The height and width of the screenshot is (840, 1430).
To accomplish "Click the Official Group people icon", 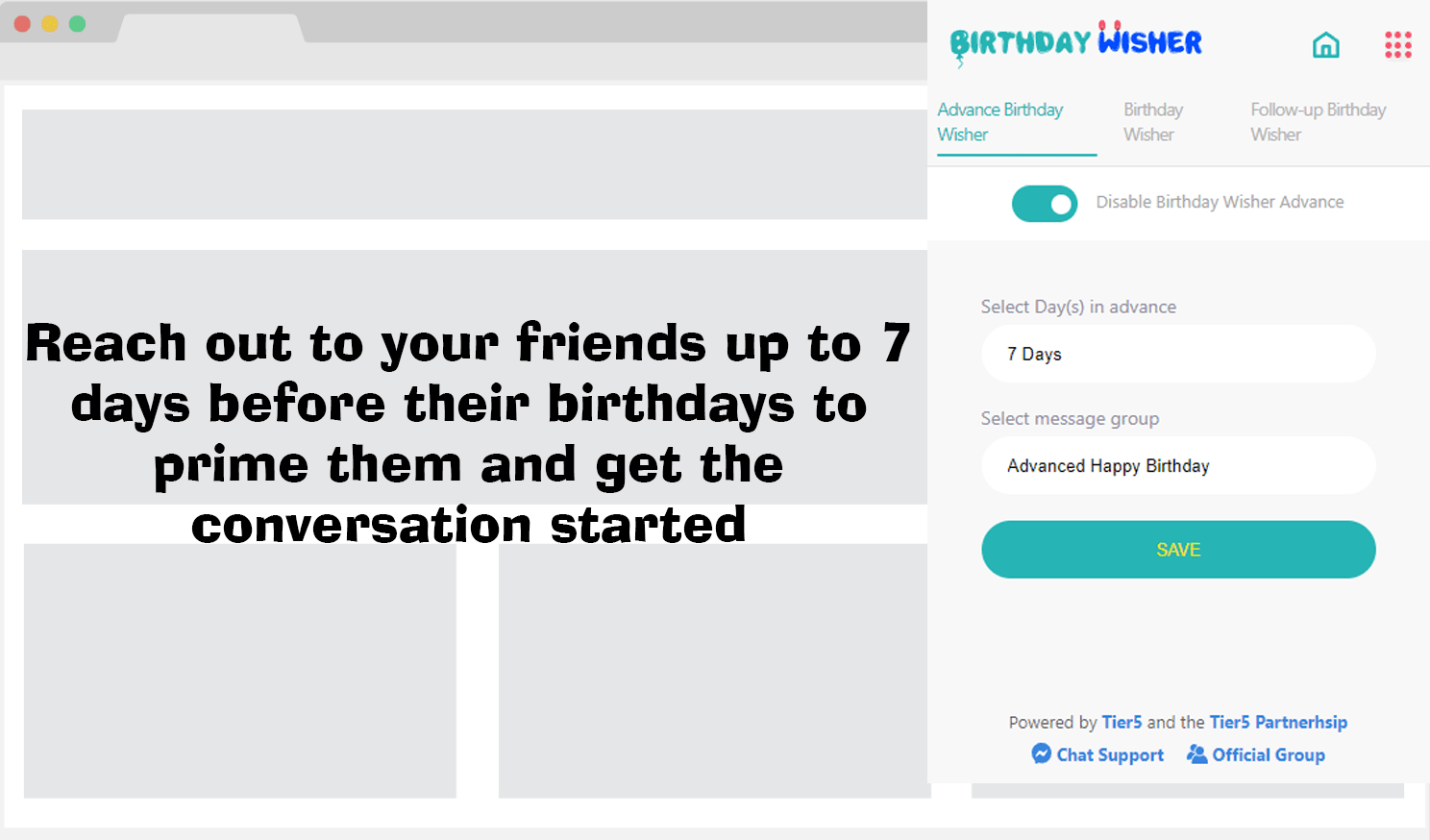I will [x=1196, y=754].
